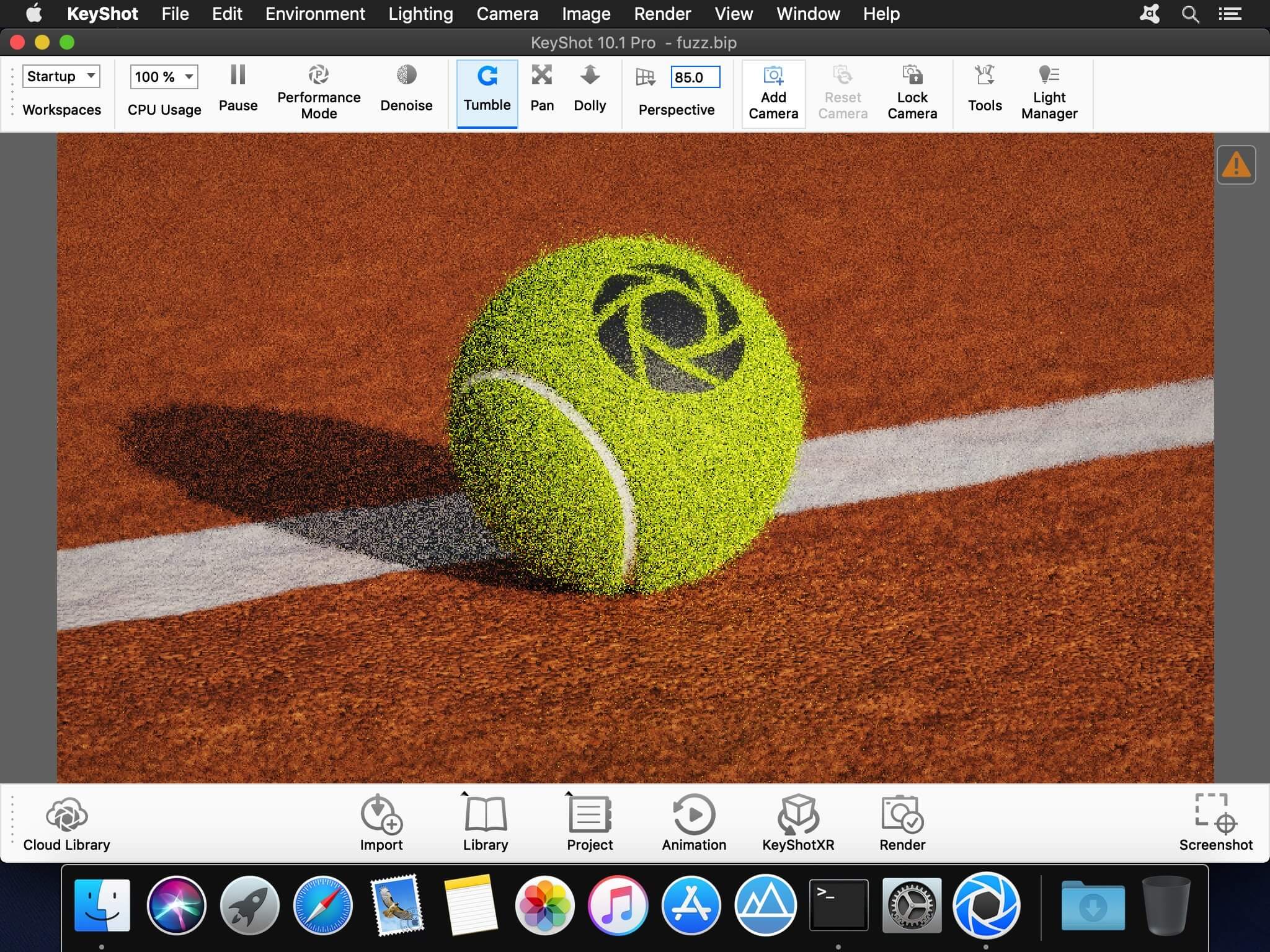This screenshot has height=952, width=1270.
Task: Click the perspective focal length field
Action: 695,77
